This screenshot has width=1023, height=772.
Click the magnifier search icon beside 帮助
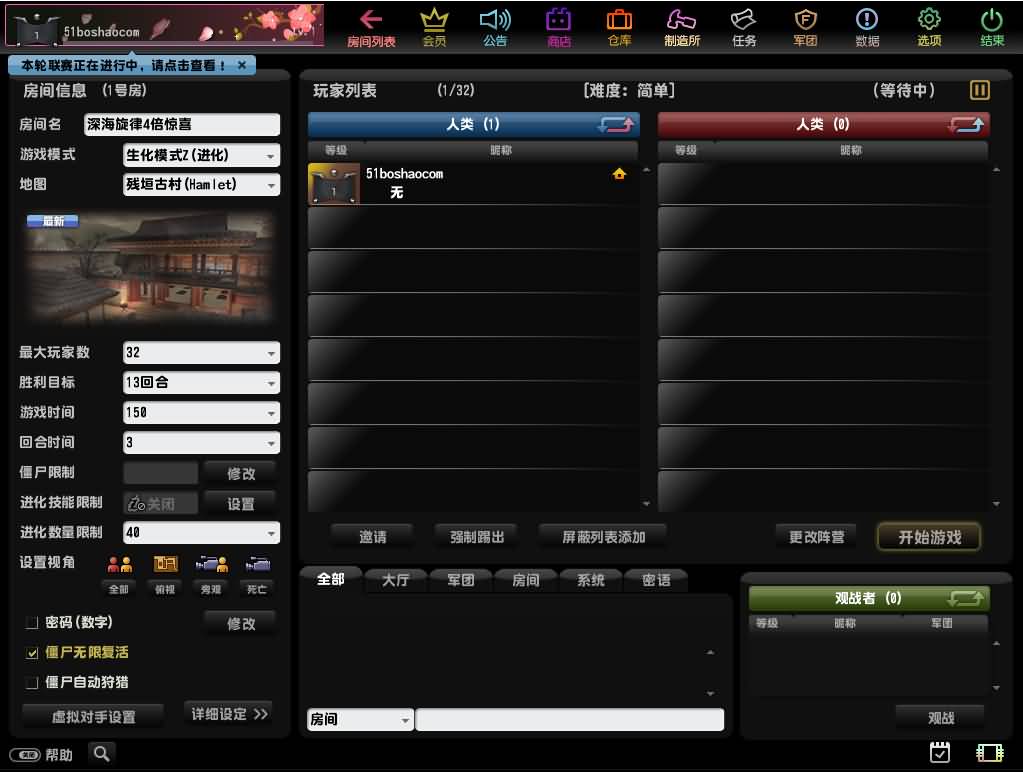point(101,754)
